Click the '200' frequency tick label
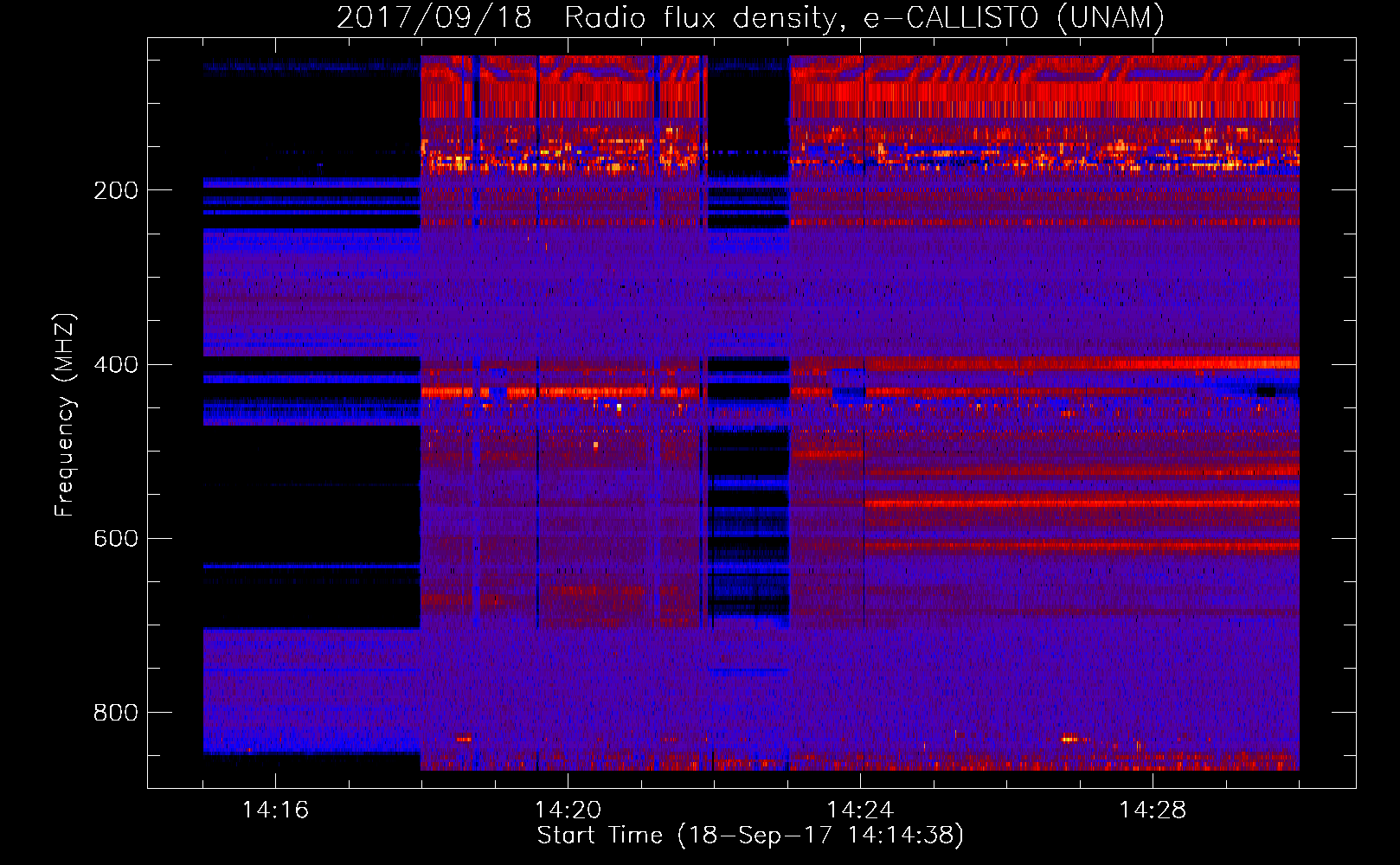 tap(115, 190)
